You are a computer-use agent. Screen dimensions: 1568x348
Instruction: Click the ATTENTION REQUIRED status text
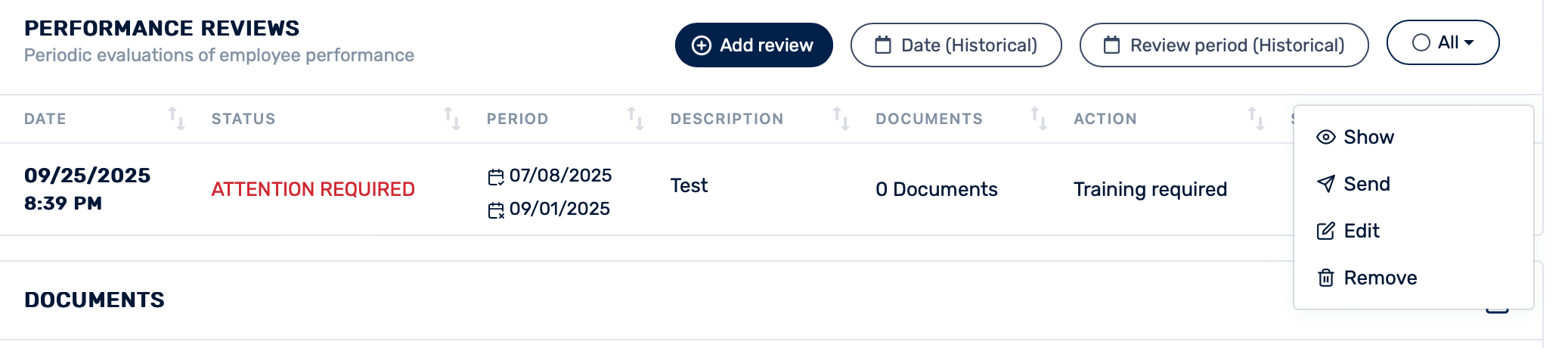[x=313, y=189]
